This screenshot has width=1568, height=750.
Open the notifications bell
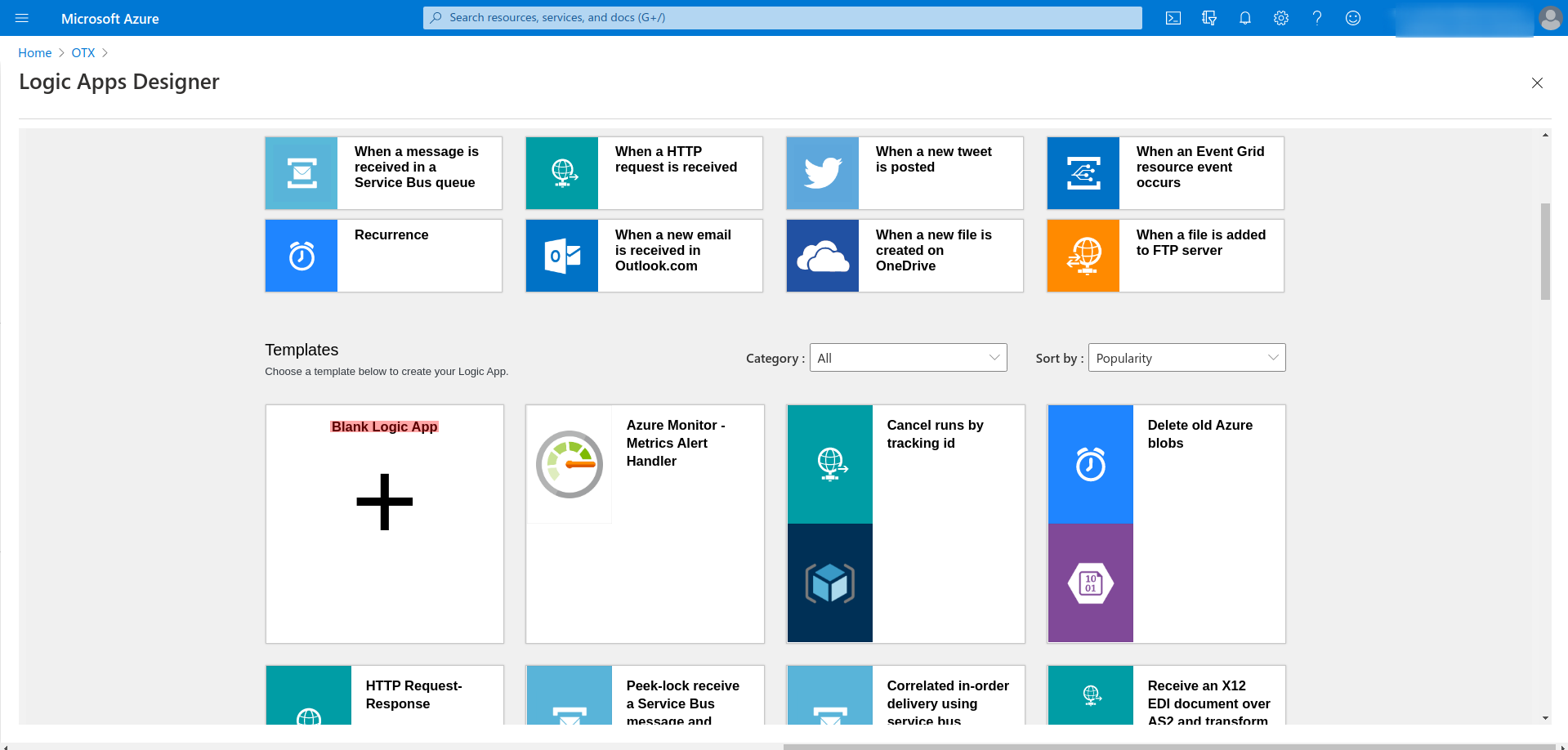pos(1244,18)
